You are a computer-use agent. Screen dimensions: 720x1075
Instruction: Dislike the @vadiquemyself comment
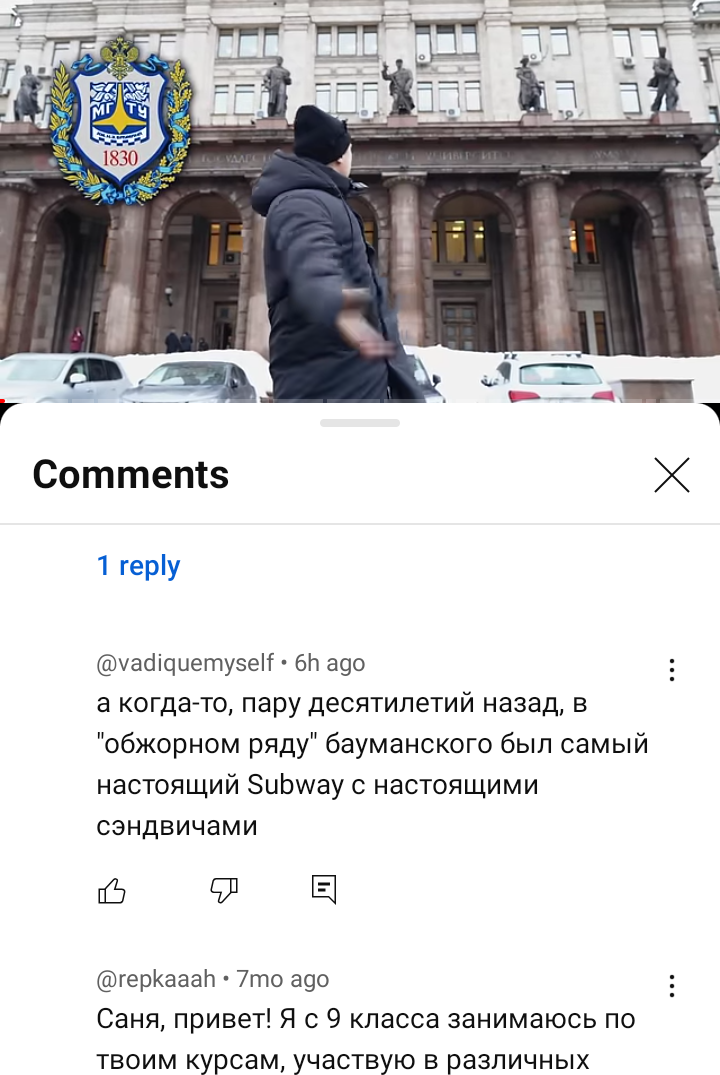point(224,891)
